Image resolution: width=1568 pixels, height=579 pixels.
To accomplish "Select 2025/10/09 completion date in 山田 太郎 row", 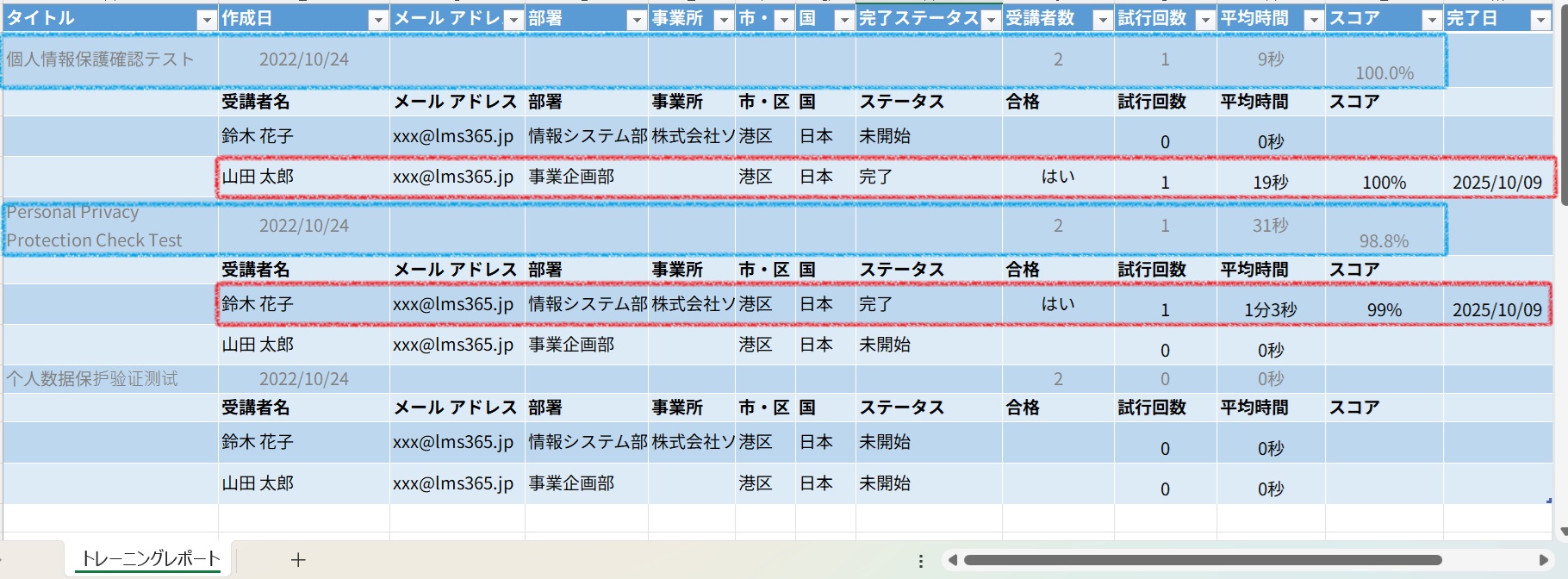I will point(1497,177).
